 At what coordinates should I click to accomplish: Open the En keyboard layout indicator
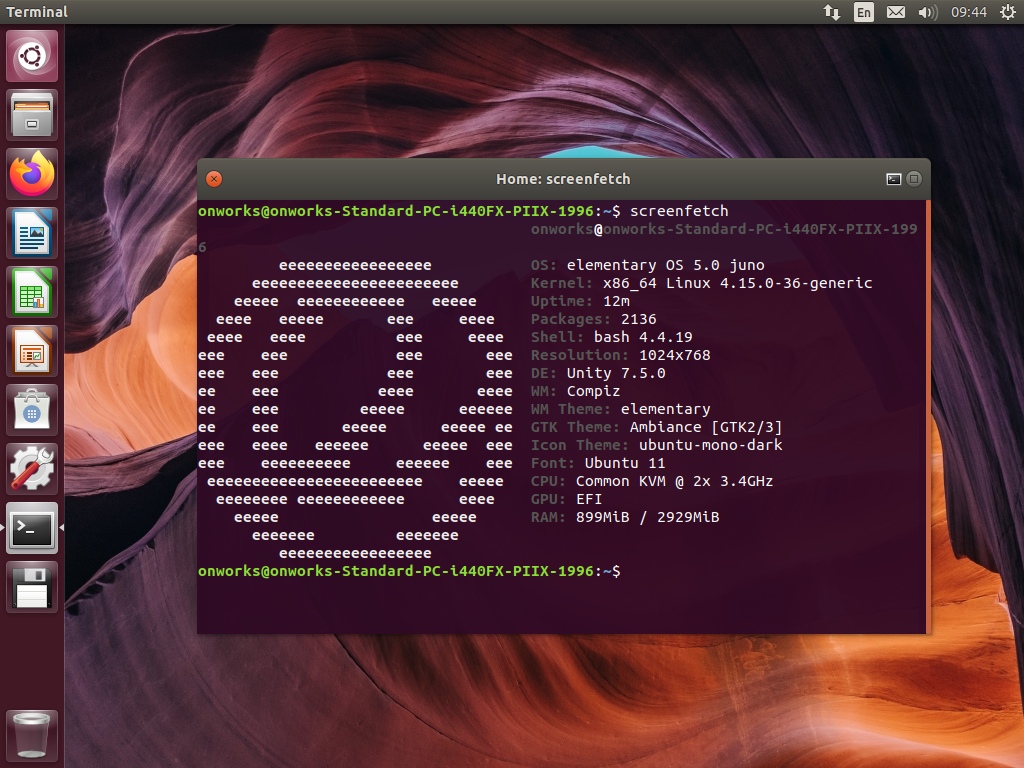click(x=863, y=12)
